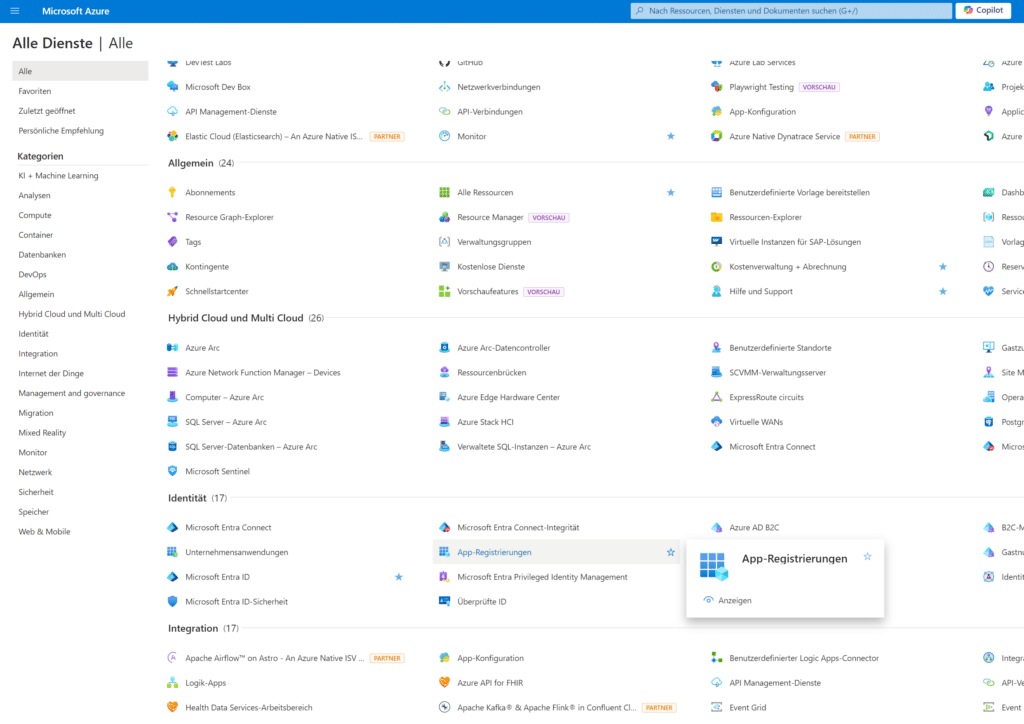The image size is (1024, 724).
Task: Open the Ressourcen-Explorer link
Action: click(765, 217)
